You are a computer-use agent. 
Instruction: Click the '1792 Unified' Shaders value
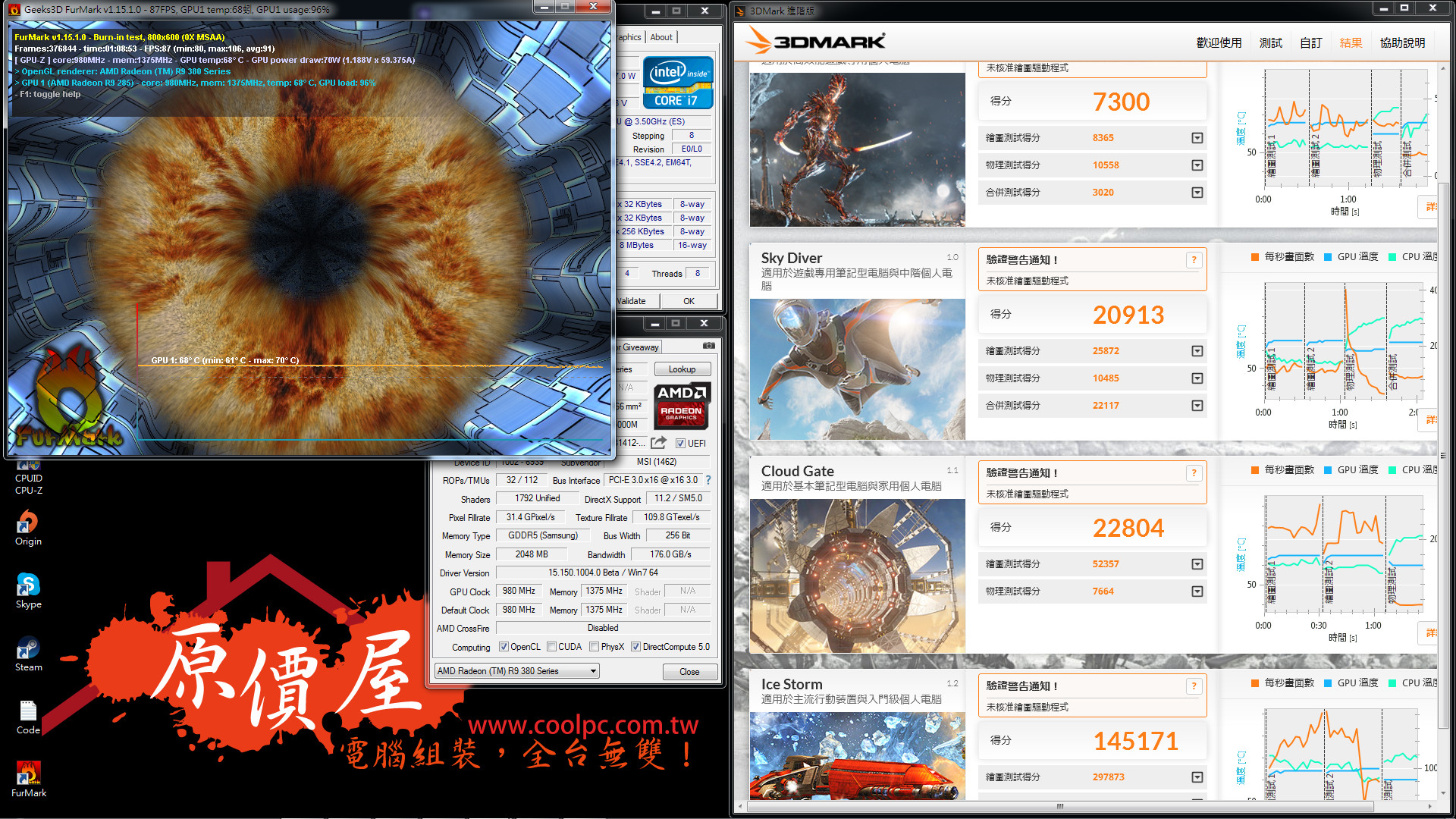pos(538,499)
